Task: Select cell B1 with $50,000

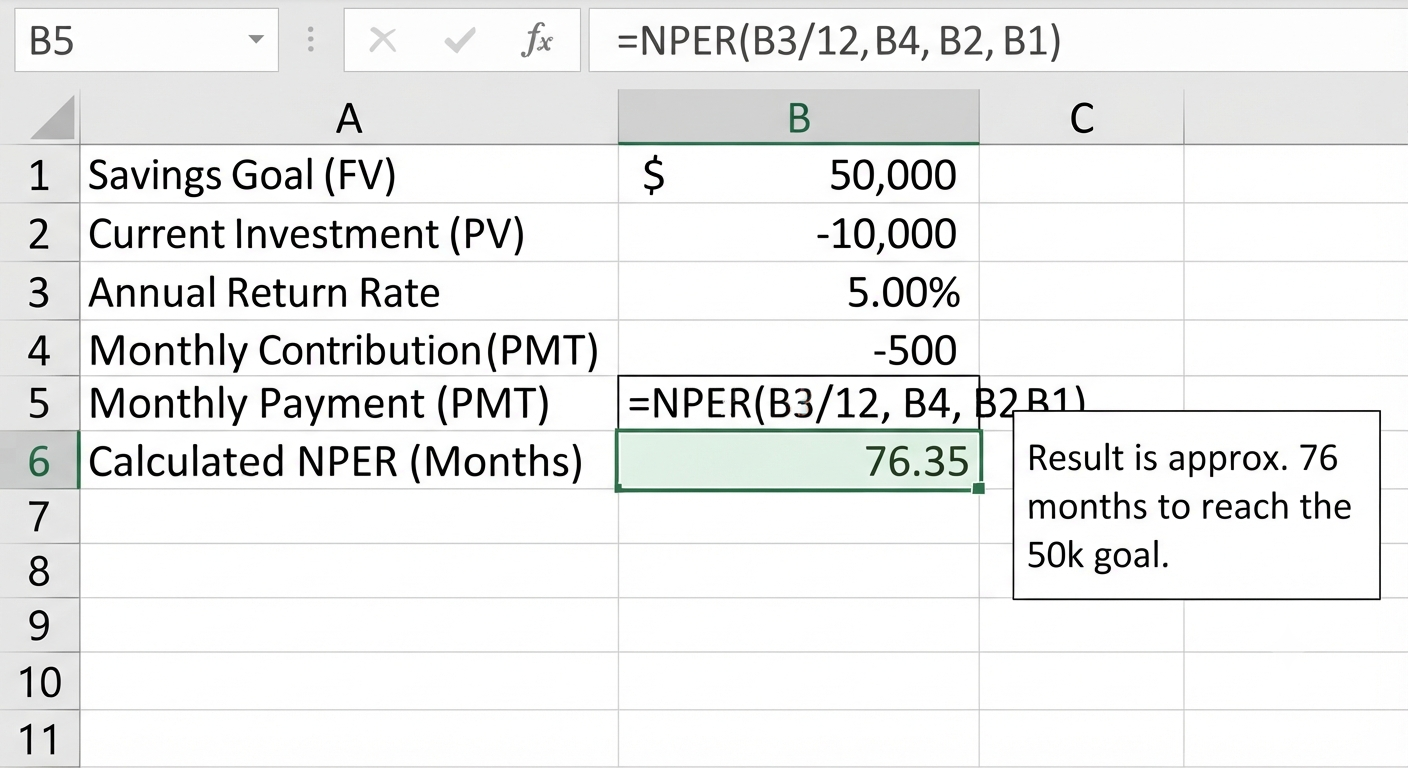Action: coord(798,175)
